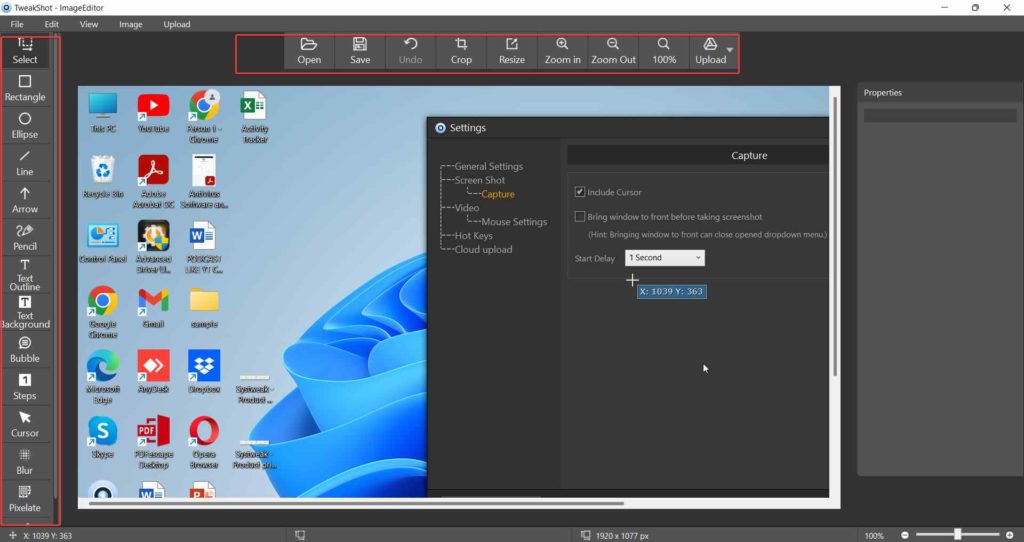Click the zoom slider handle in the status bar
1024x542 pixels.
pos(957,535)
